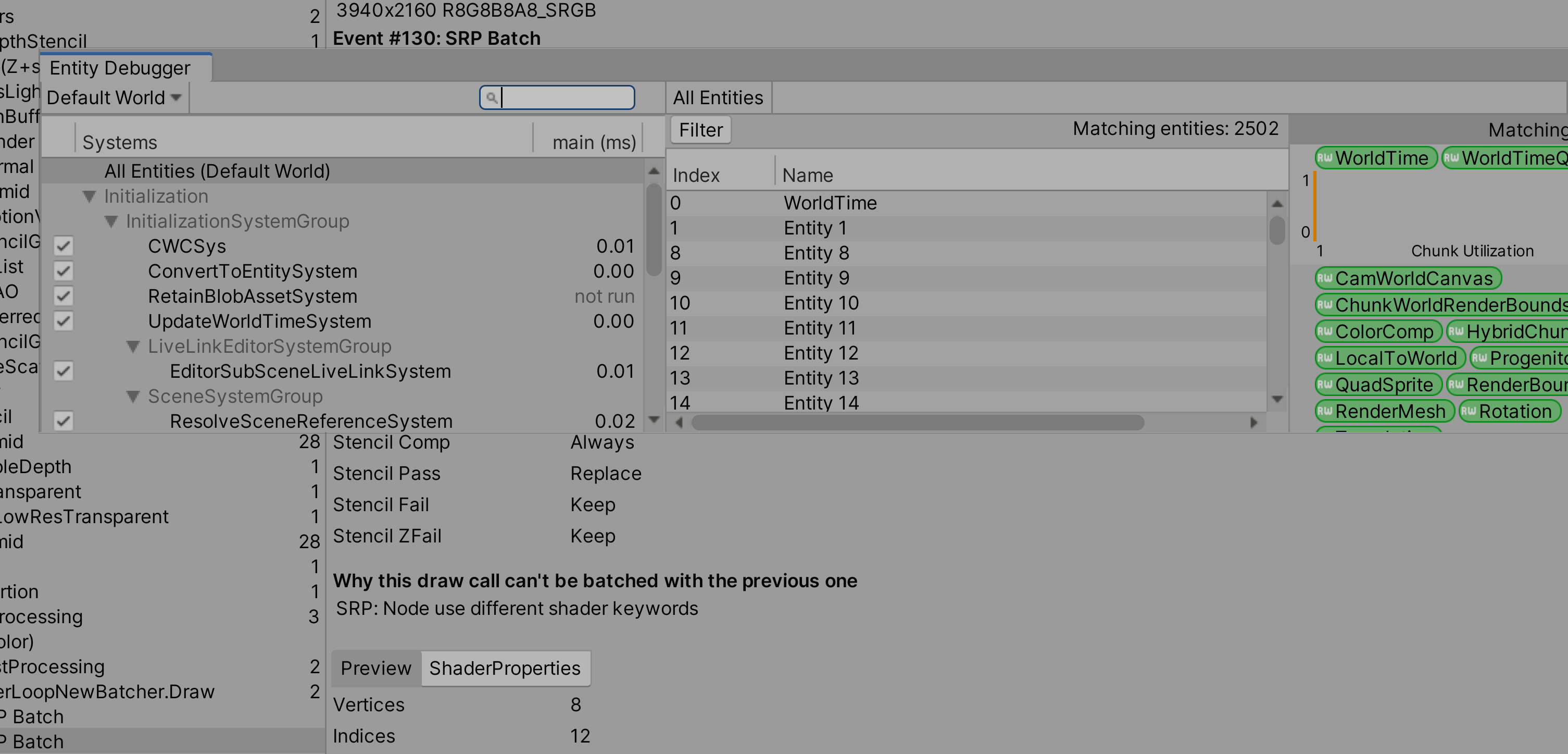Click the search magnifier icon in the search field

pos(491,97)
